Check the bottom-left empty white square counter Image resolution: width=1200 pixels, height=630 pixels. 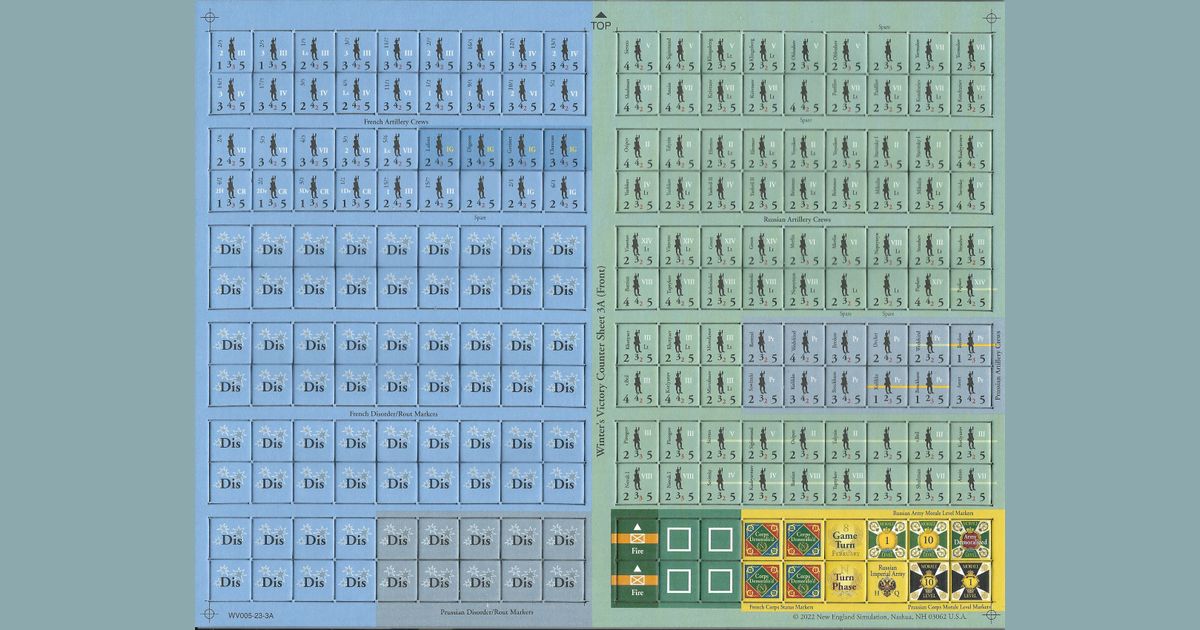[x=678, y=582]
